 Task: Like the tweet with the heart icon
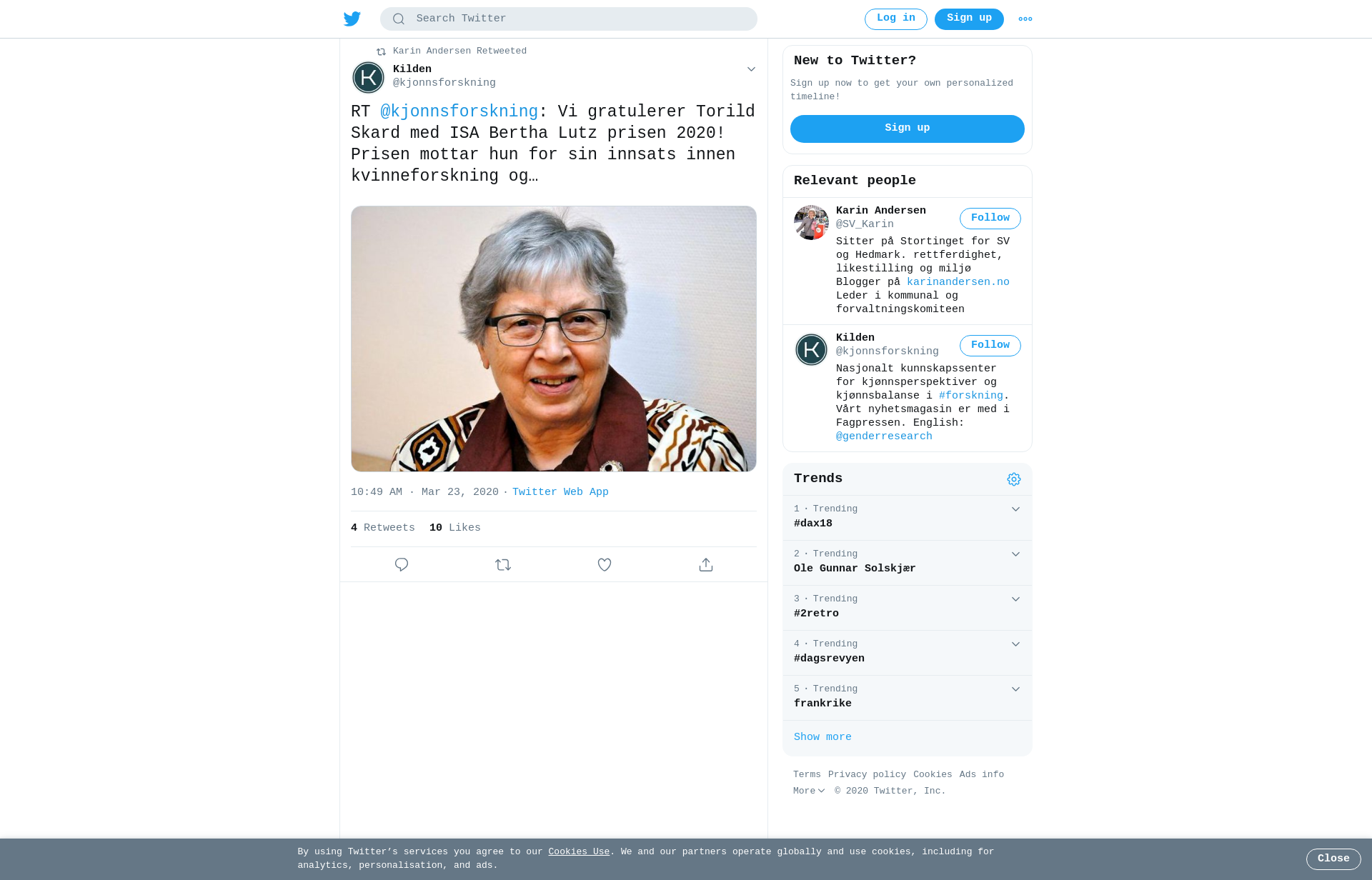(x=605, y=564)
